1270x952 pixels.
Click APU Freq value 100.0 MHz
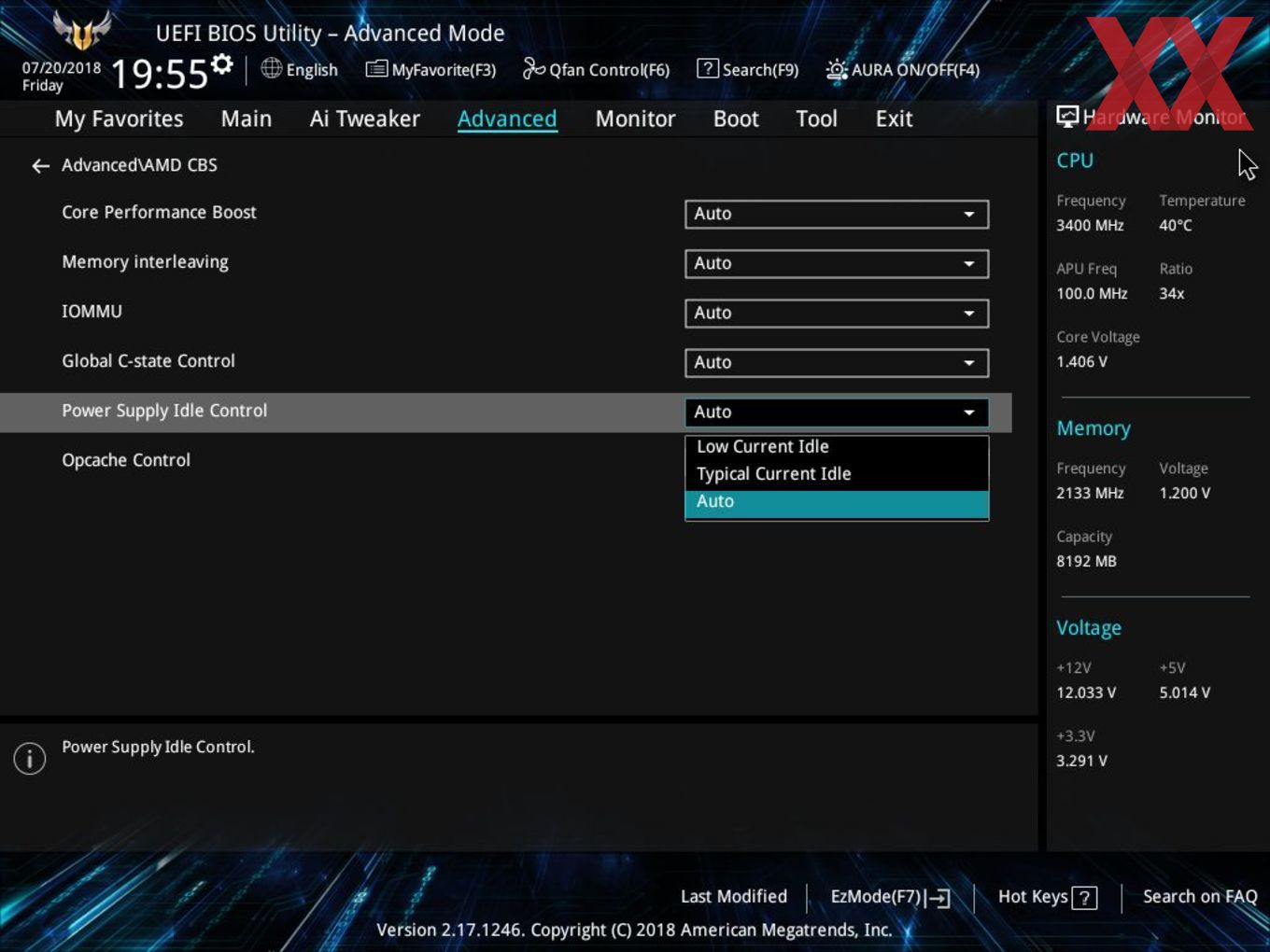pyautogui.click(x=1092, y=294)
